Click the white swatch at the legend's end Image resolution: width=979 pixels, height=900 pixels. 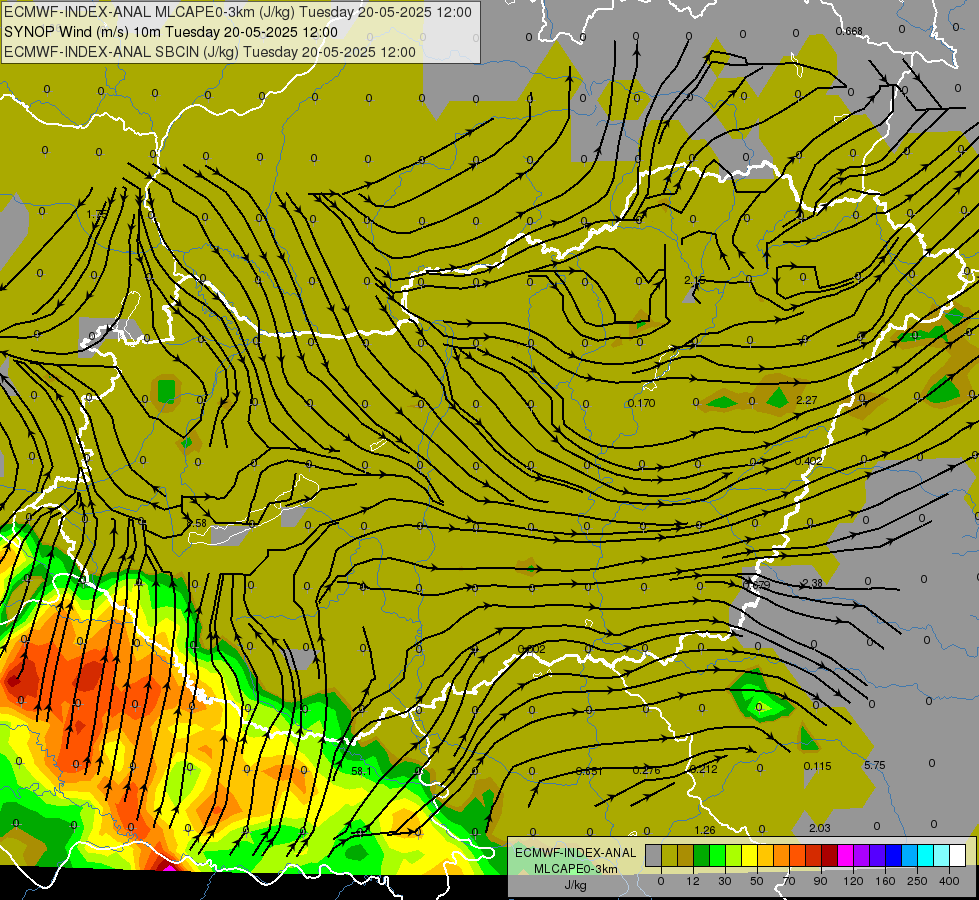point(958,855)
